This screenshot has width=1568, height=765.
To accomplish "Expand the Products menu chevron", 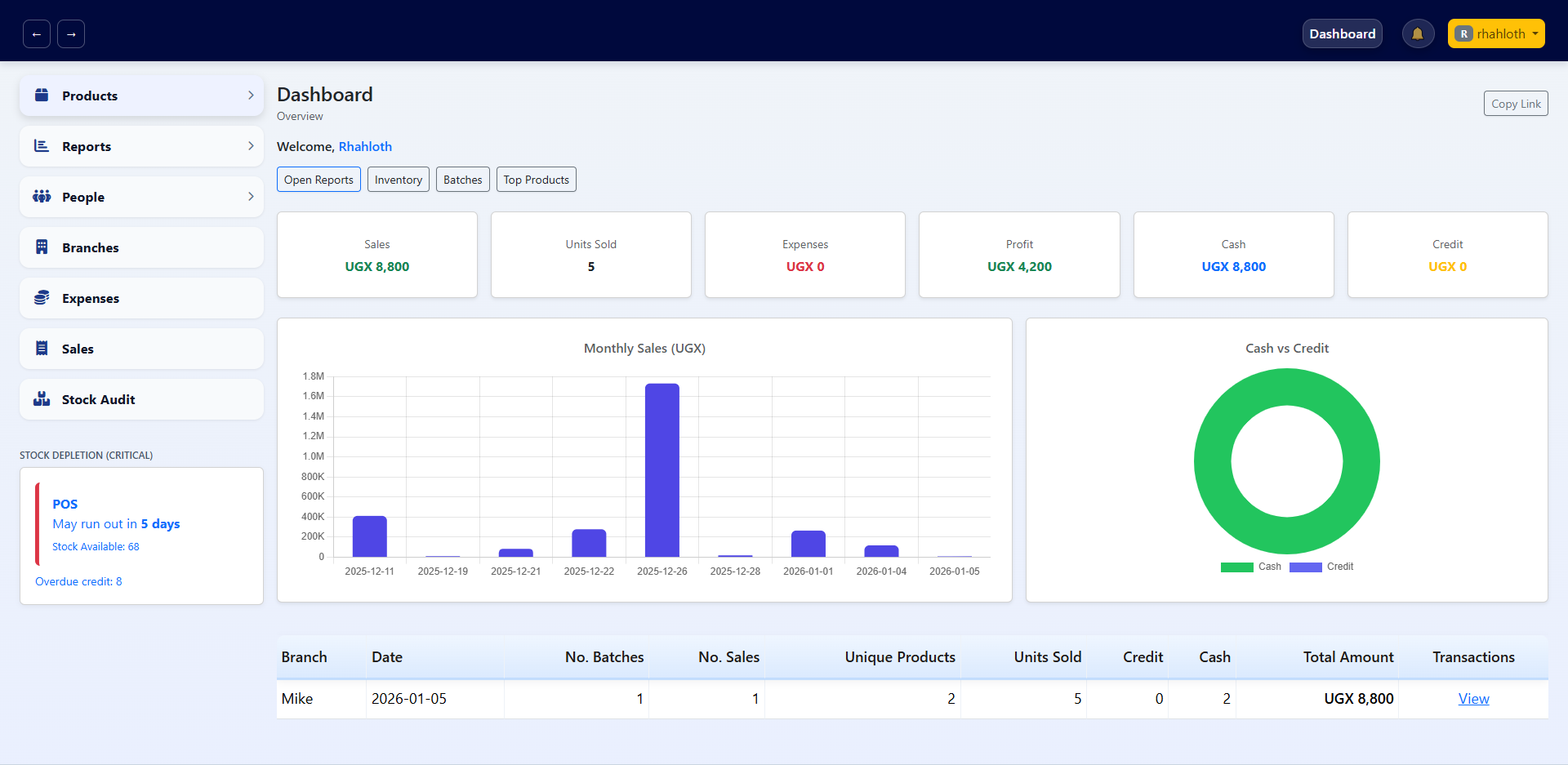I will point(250,96).
